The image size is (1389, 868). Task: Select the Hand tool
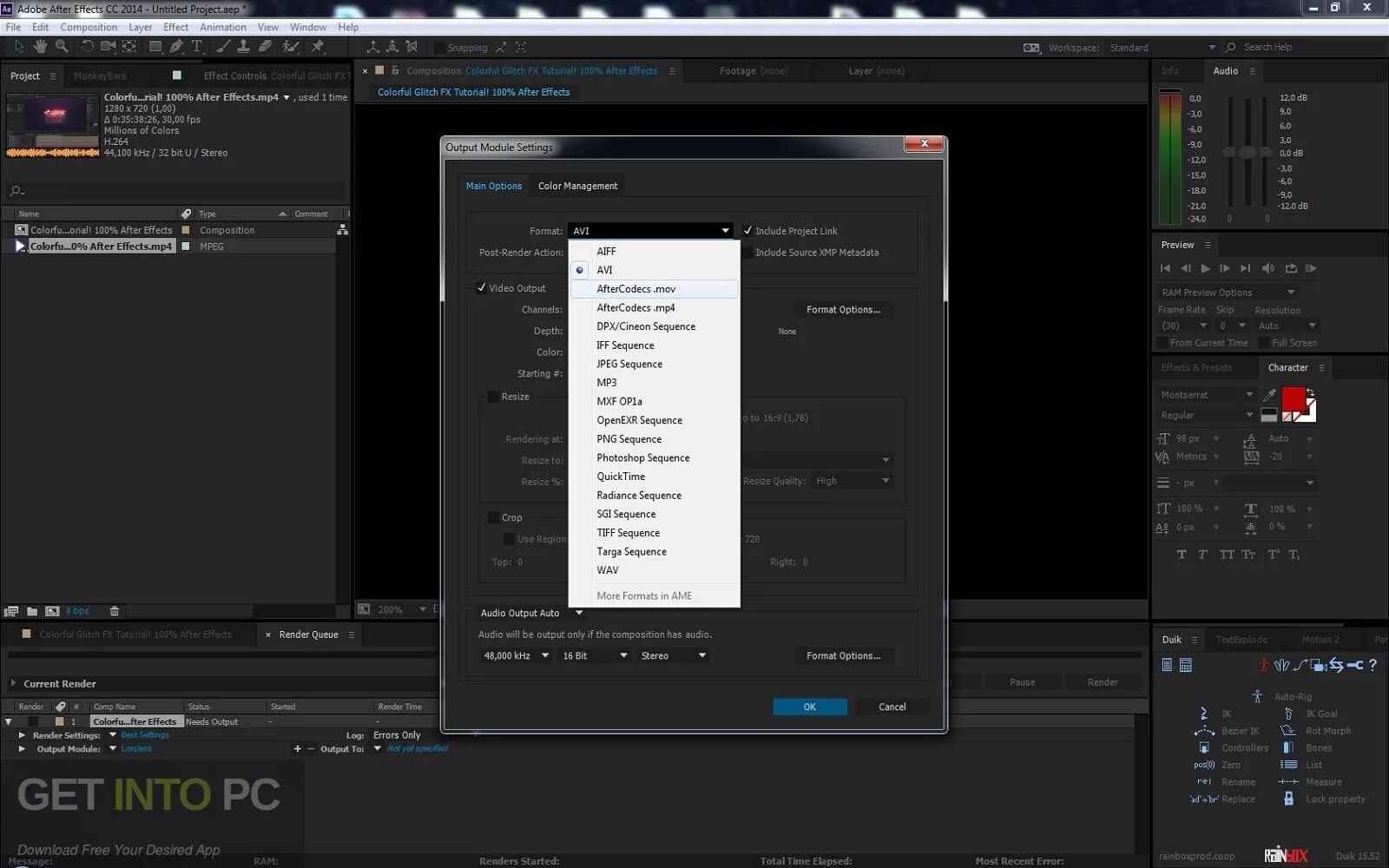tap(40, 47)
